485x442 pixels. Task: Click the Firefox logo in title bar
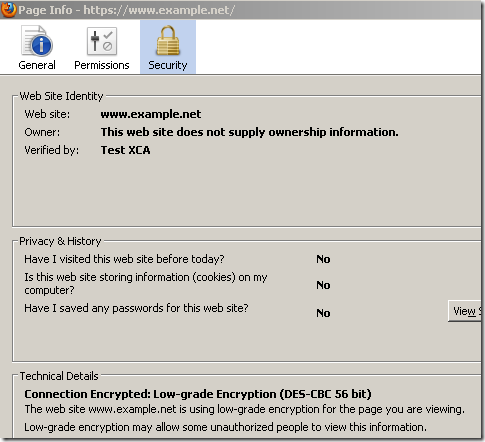point(8,9)
